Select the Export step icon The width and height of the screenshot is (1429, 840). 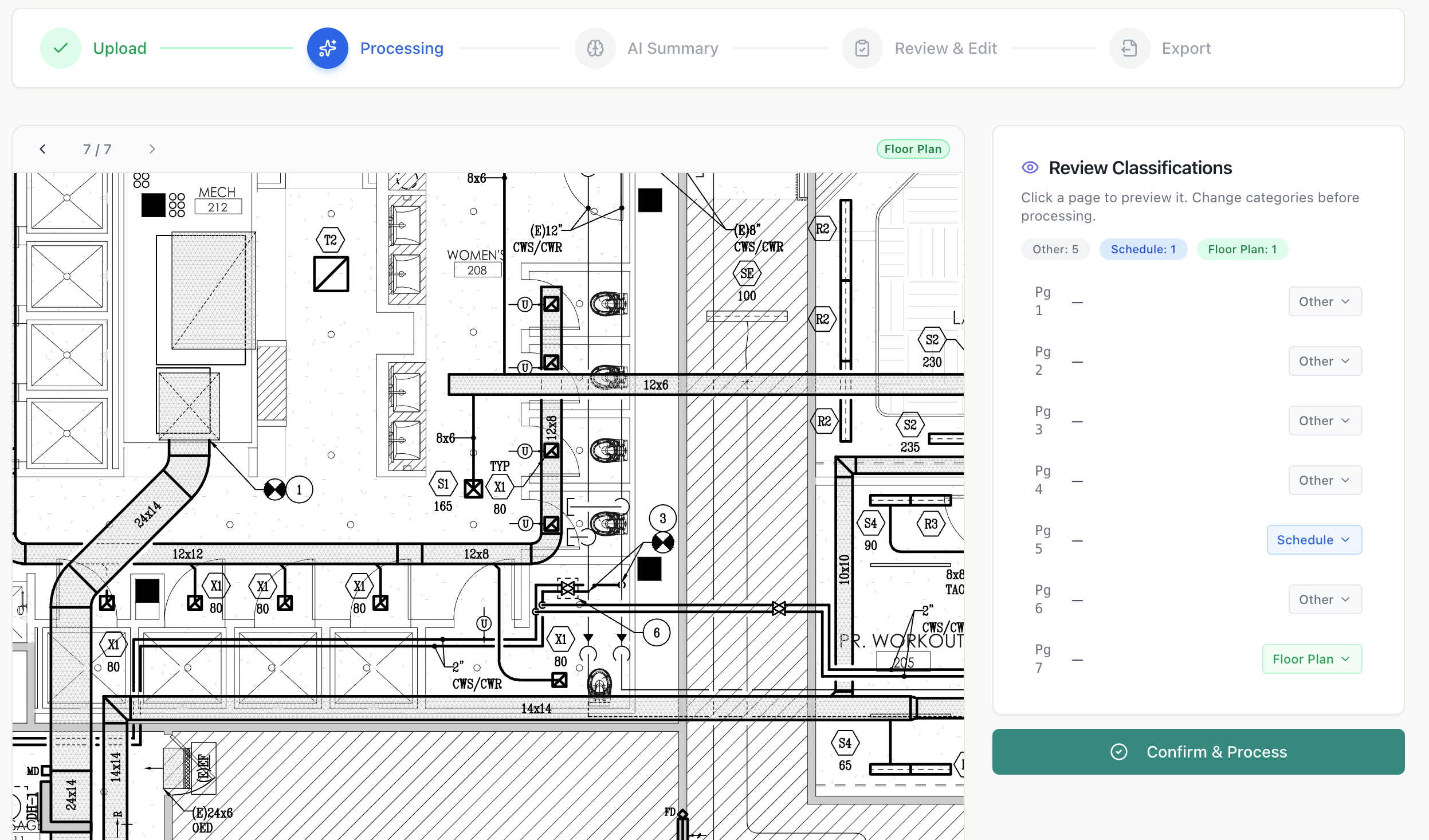[1128, 48]
